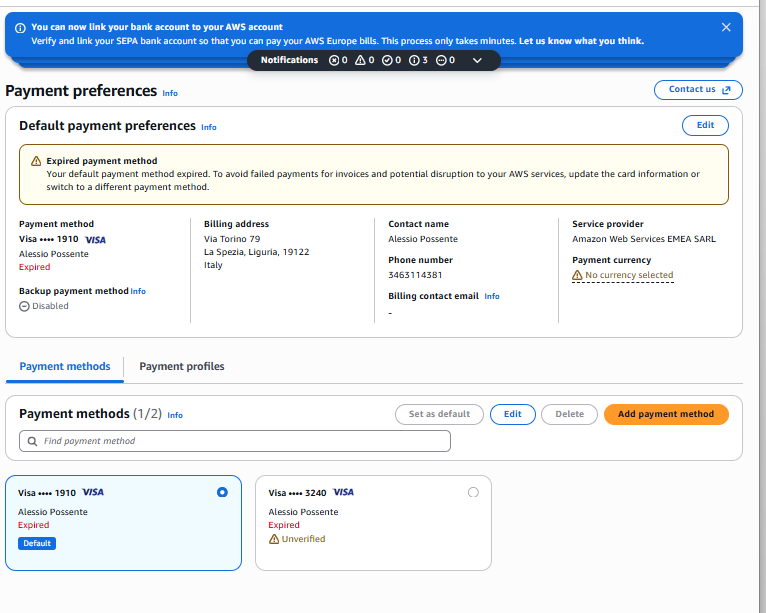Image resolution: width=766 pixels, height=613 pixels.
Task: Switch to the Payment profiles tab
Action: click(182, 366)
